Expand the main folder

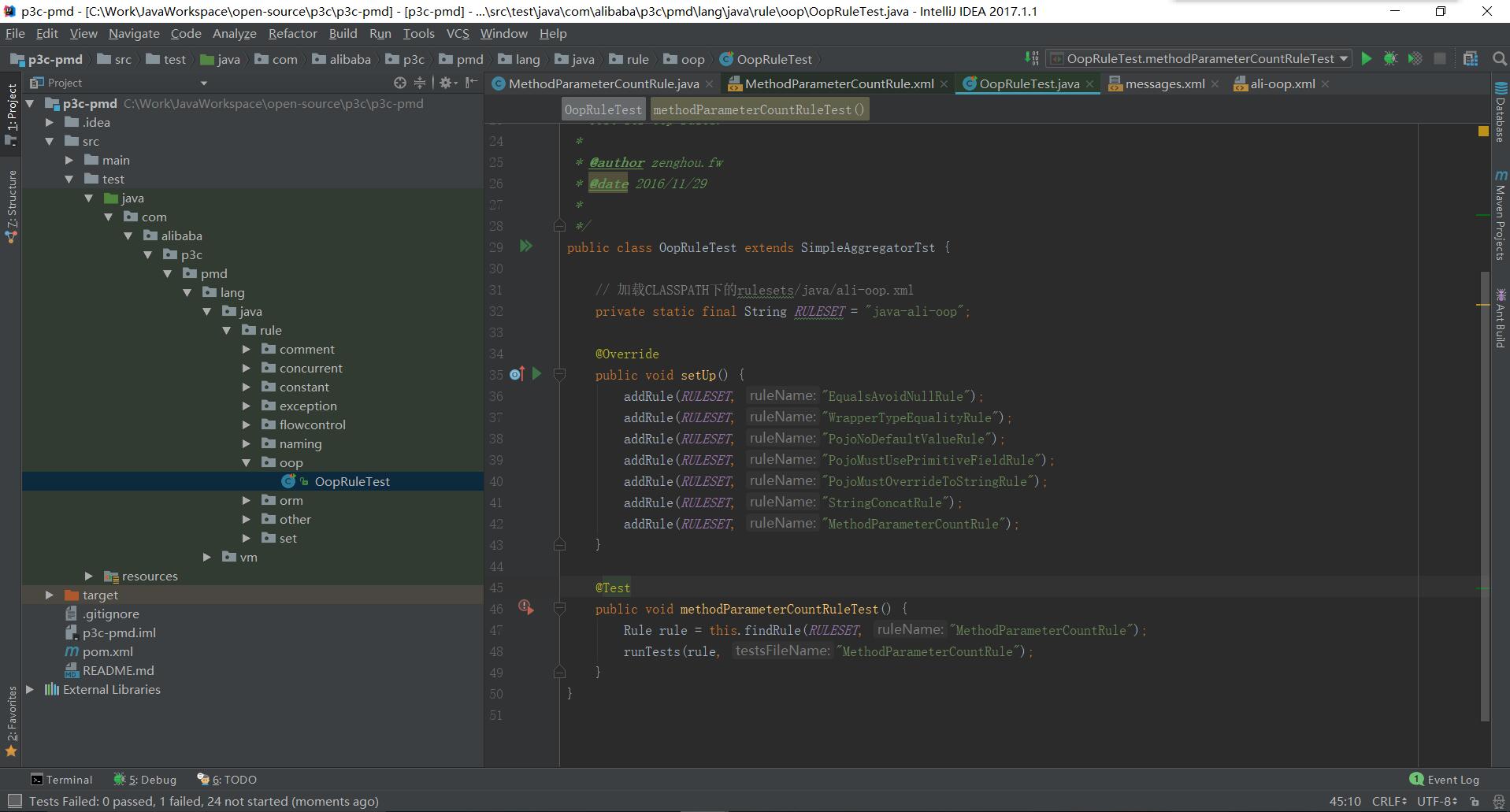pos(69,160)
